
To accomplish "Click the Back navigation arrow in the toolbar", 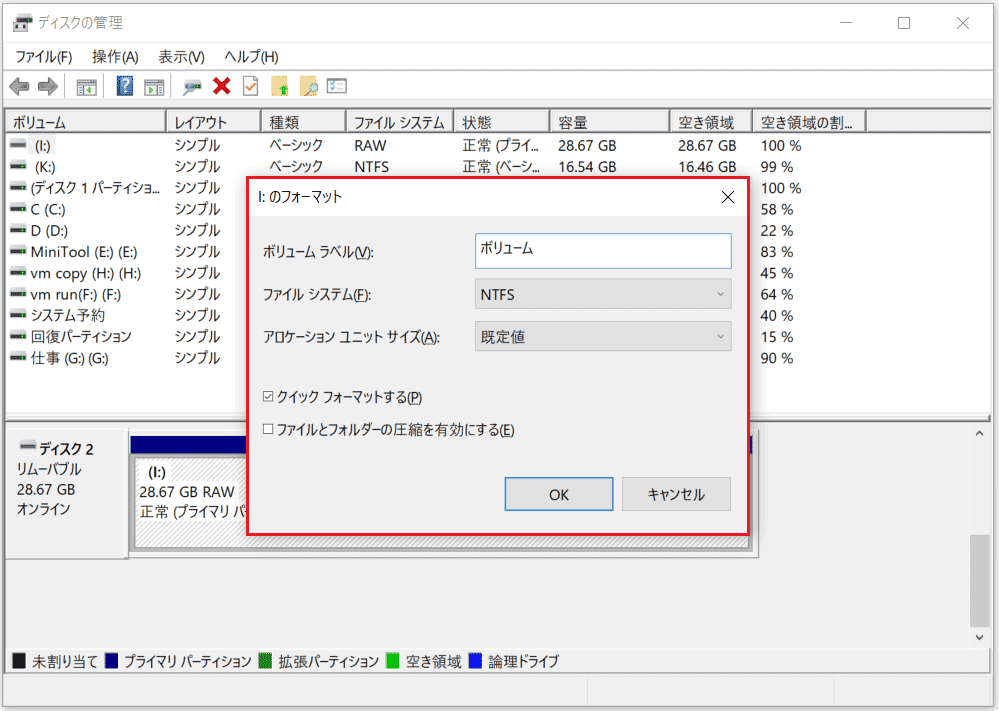I will (20, 86).
